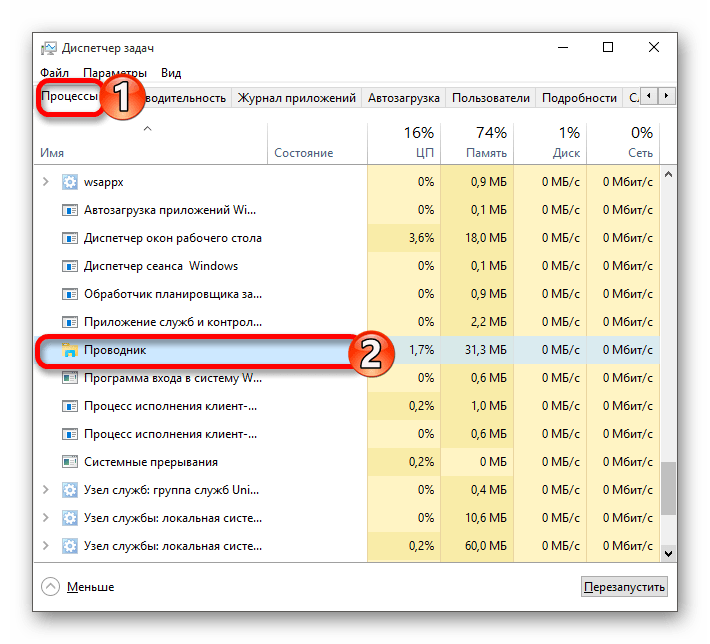Select the Системные прерывания row
Screen dimensions: 710x644
click(x=347, y=462)
